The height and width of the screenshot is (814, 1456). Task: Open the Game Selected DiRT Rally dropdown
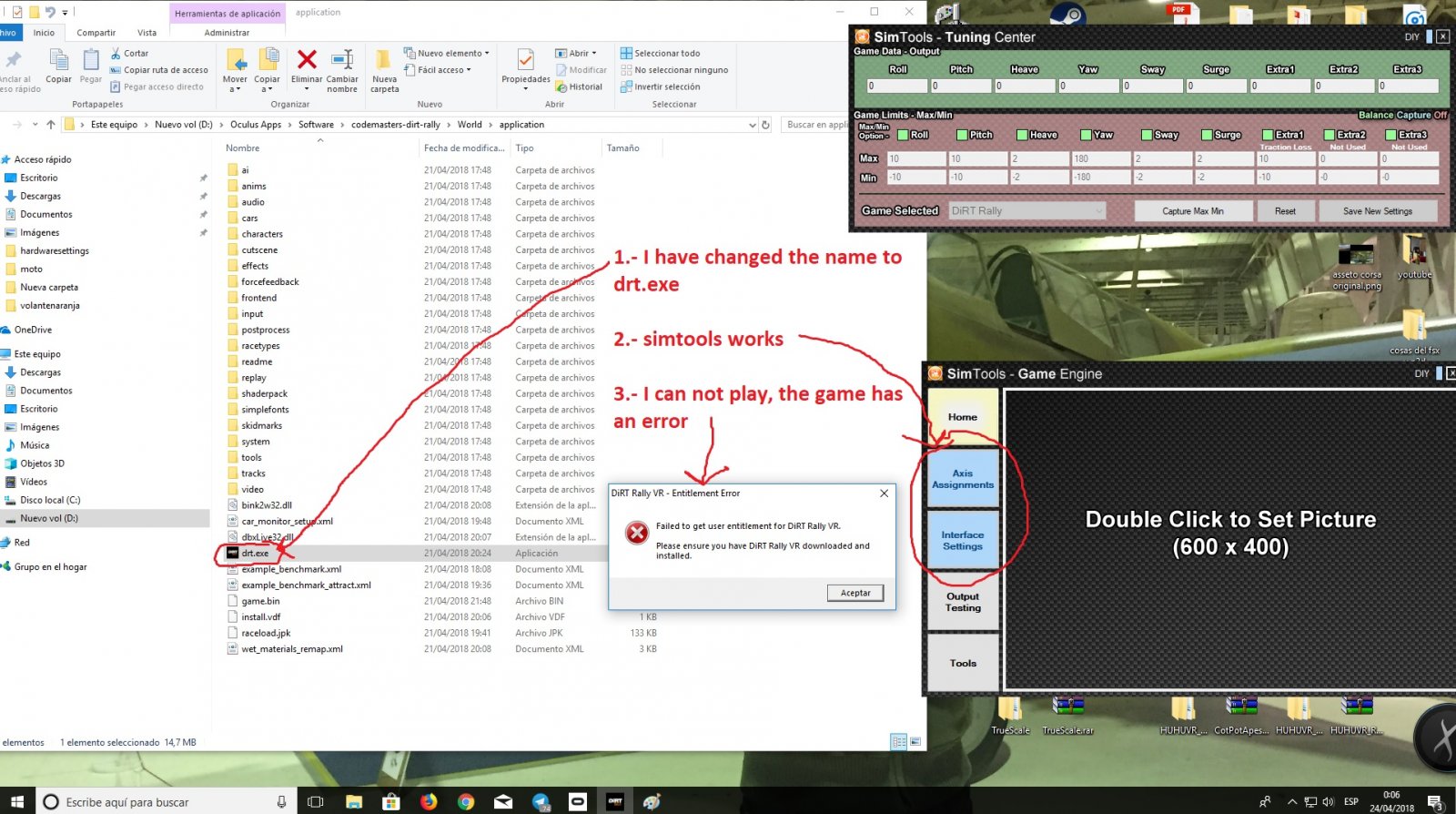tap(1026, 210)
